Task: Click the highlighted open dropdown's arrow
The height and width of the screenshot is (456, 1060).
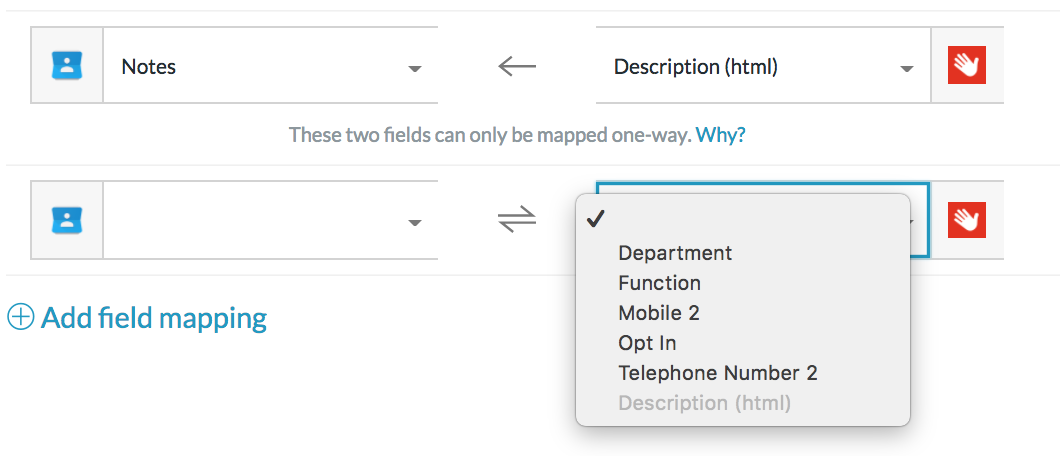Action: tap(915, 222)
